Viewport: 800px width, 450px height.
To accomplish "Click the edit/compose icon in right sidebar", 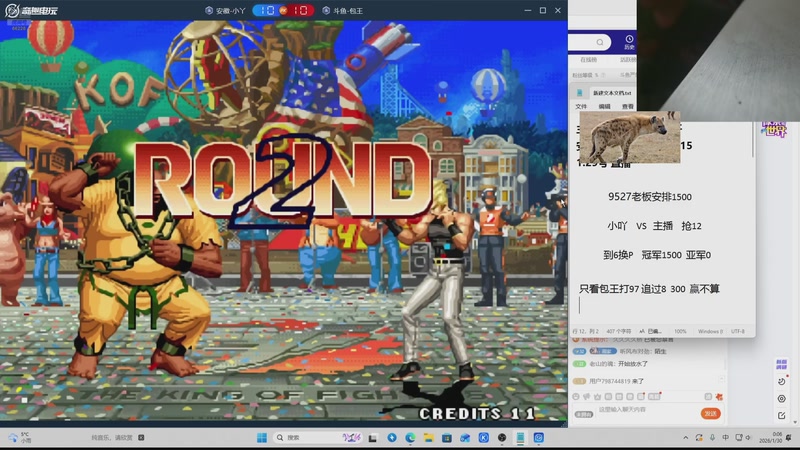I will coord(782,416).
